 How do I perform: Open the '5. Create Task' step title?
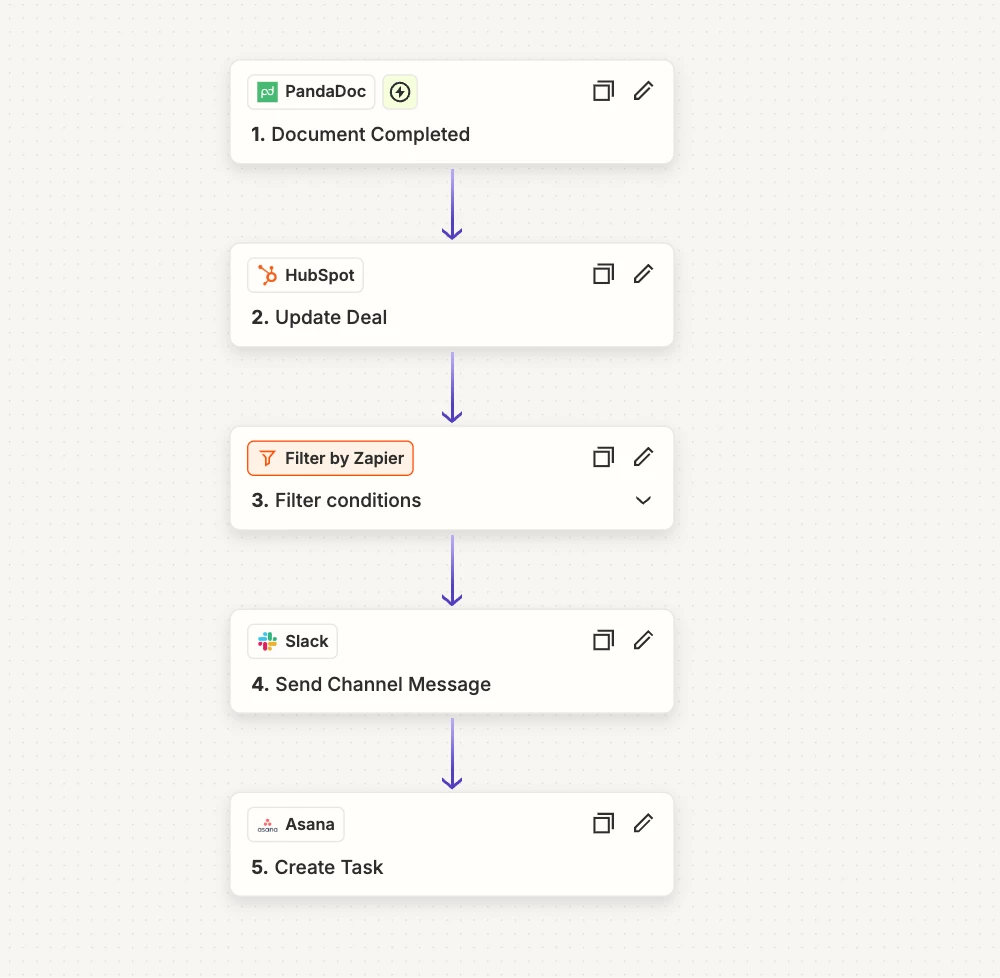(317, 867)
